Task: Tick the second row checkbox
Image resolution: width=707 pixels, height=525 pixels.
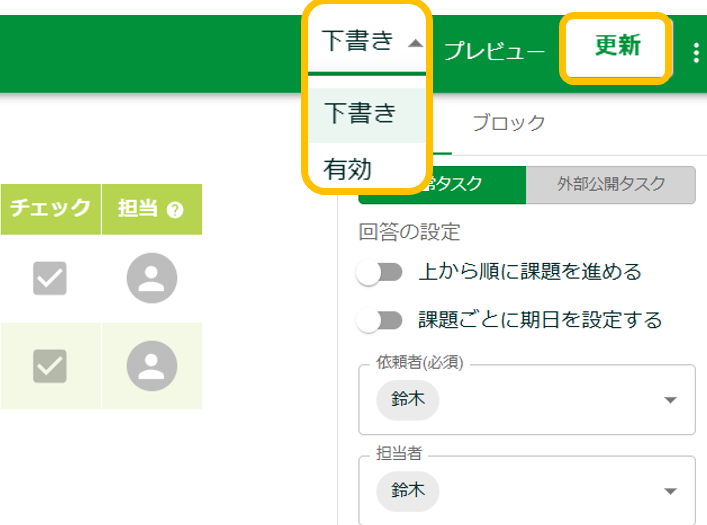Action: click(x=50, y=366)
